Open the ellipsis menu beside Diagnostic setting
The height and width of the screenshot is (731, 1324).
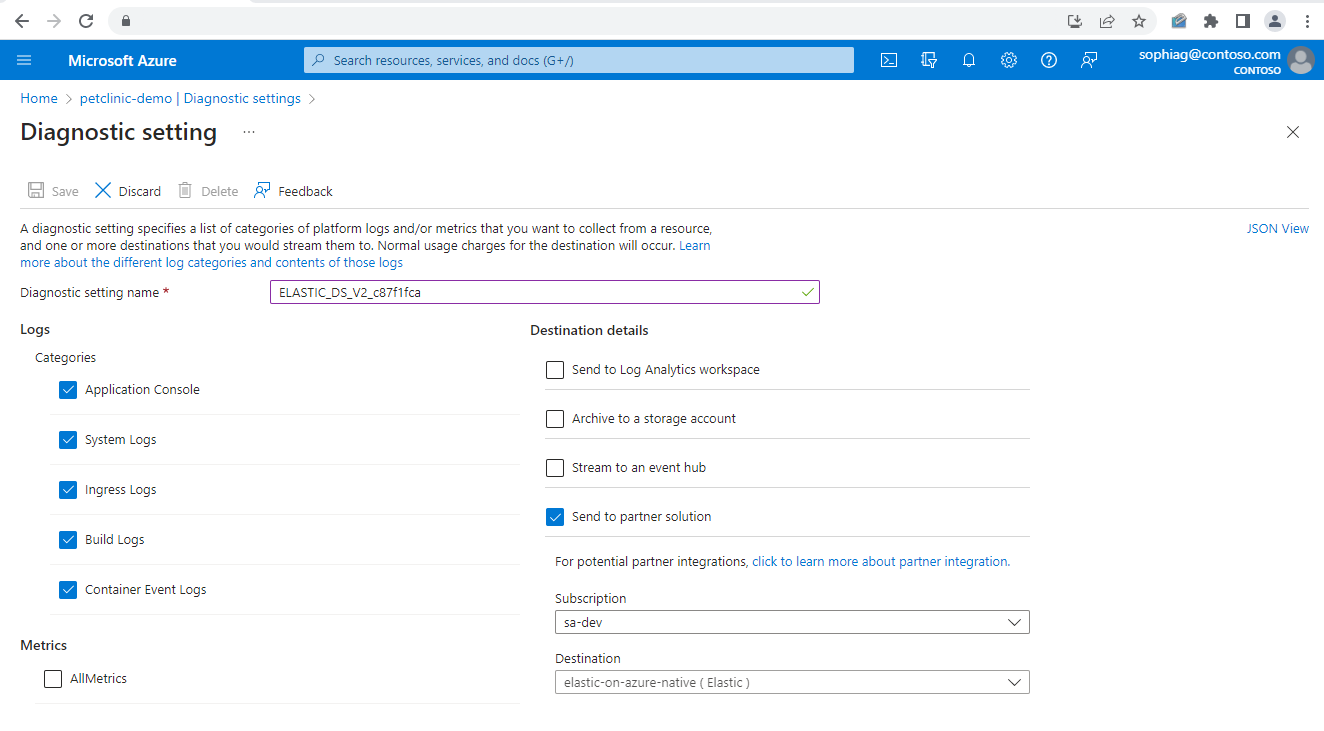[249, 132]
